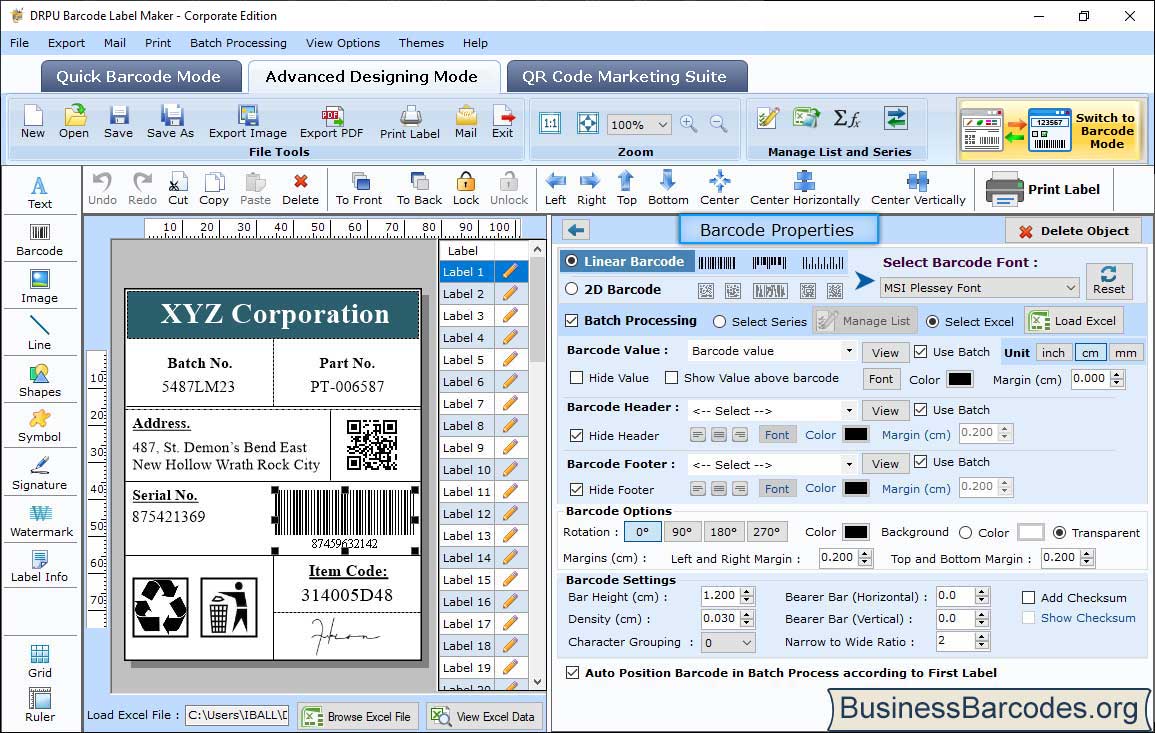
Task: Click the Load Excel button
Action: pos(1073,320)
